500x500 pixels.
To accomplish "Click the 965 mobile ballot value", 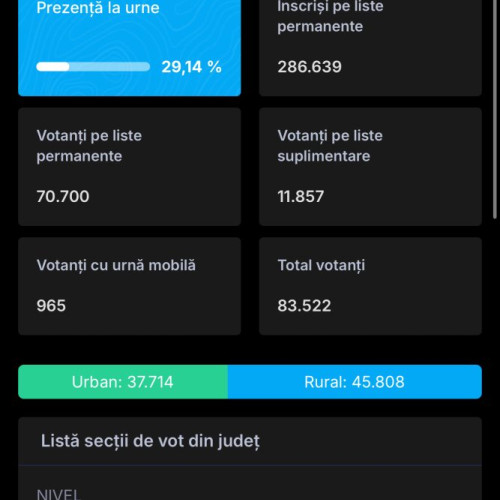I will [51, 306].
